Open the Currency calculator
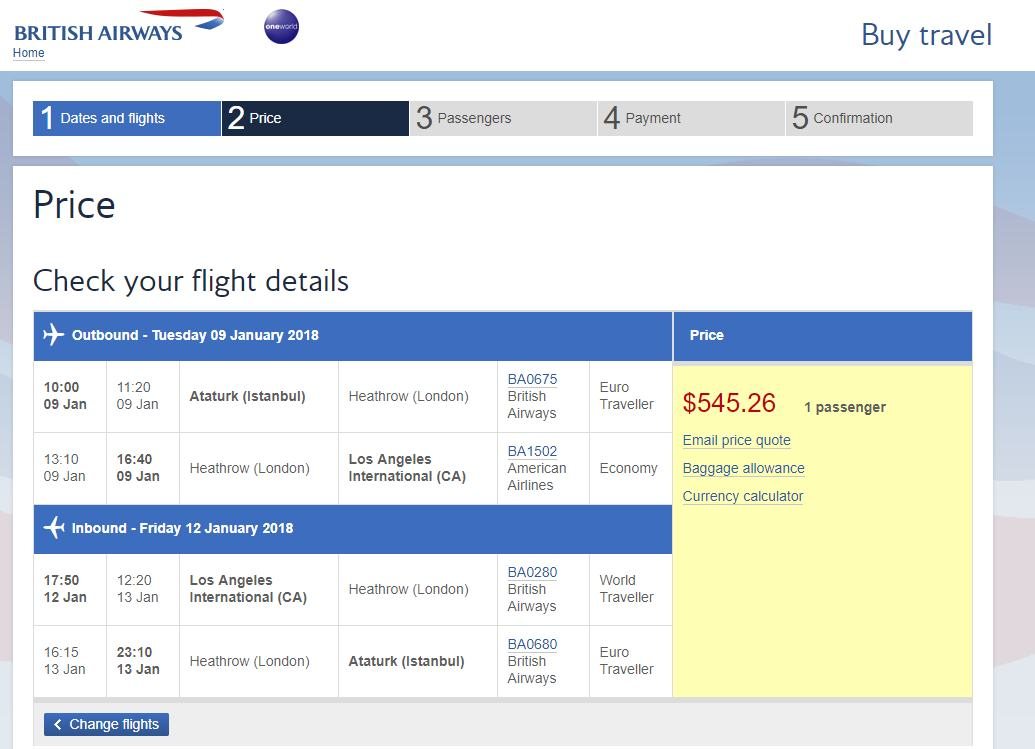The height and width of the screenshot is (749, 1035). pos(743,496)
